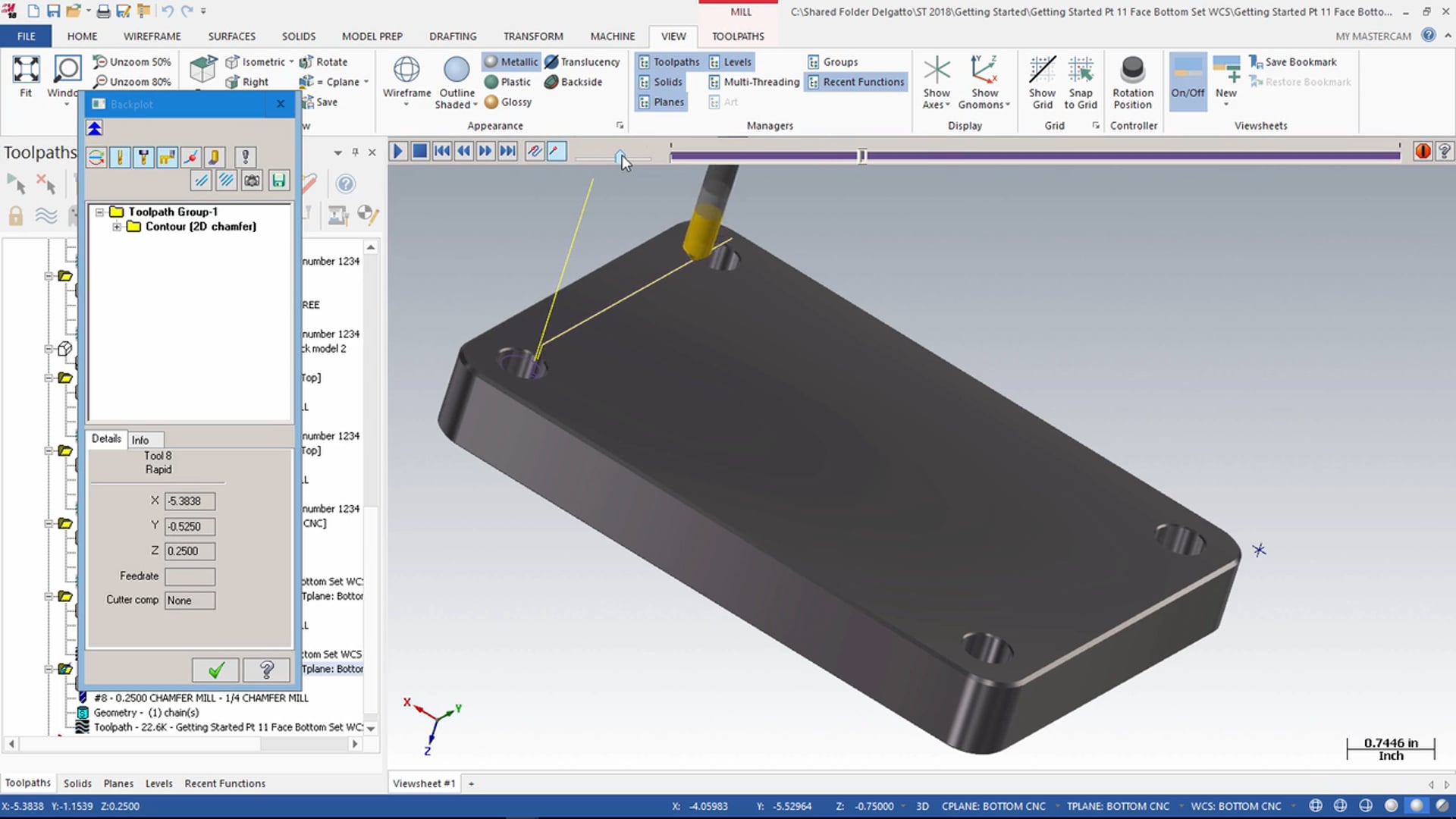Toggle display holder in Backplot dialog
Screen dimensions: 1456x819
(x=143, y=157)
